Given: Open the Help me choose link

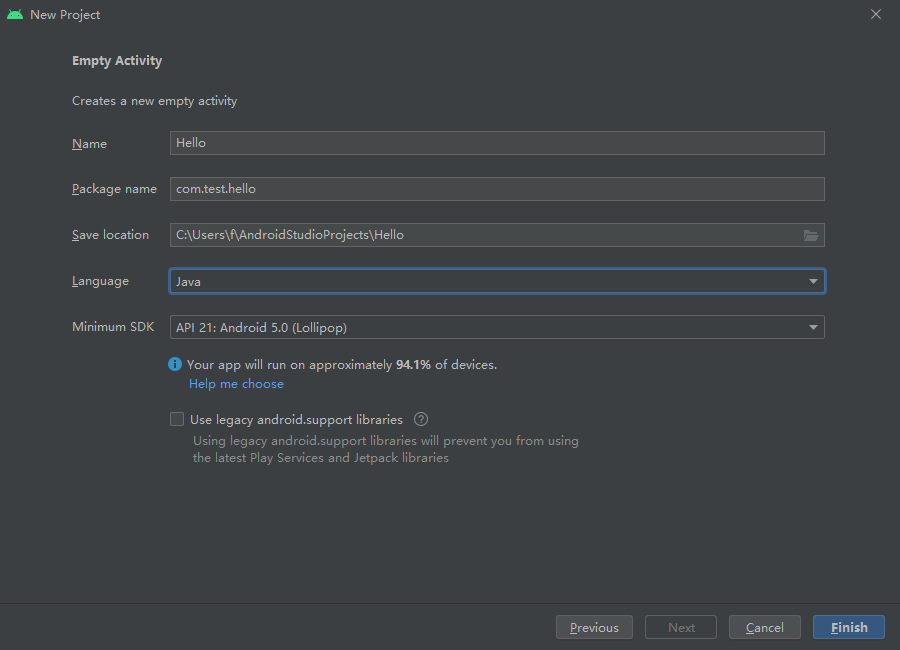Looking at the screenshot, I should (x=236, y=384).
